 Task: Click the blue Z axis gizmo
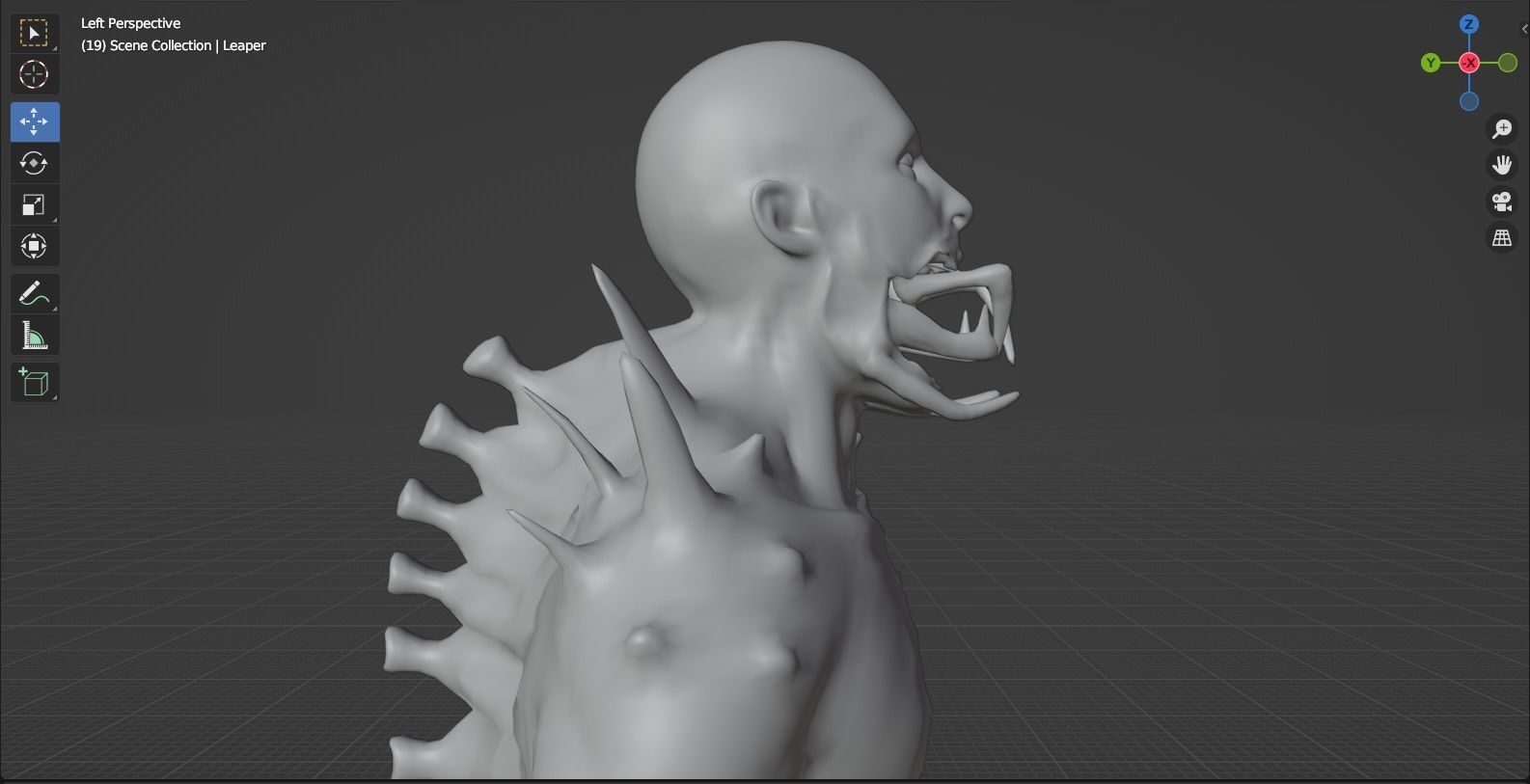pos(1469,24)
